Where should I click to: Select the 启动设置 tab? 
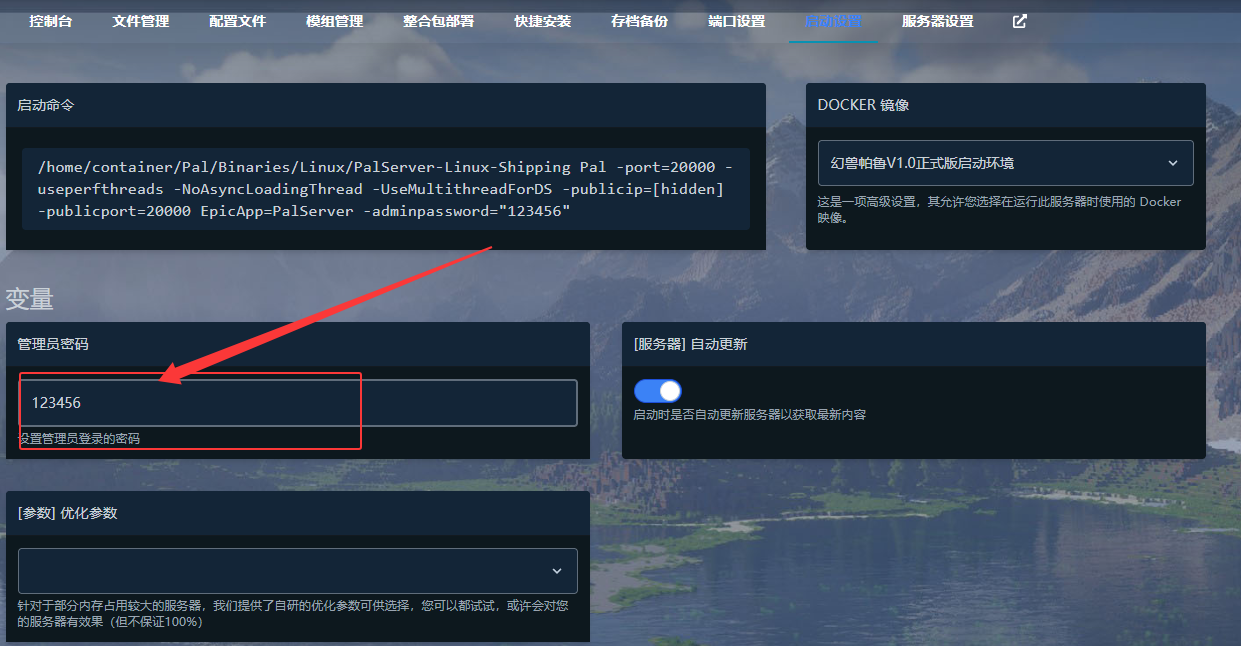pos(833,21)
